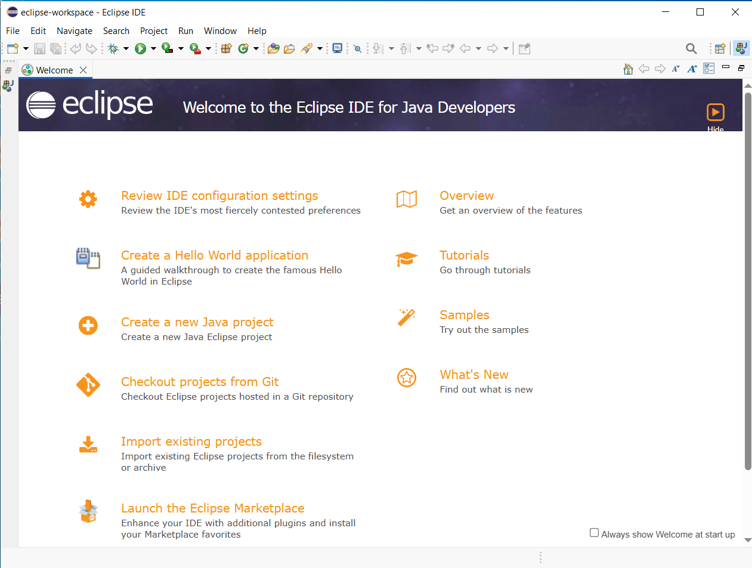
Task: Open the New wizard dropdown arrow
Action: pos(26,48)
